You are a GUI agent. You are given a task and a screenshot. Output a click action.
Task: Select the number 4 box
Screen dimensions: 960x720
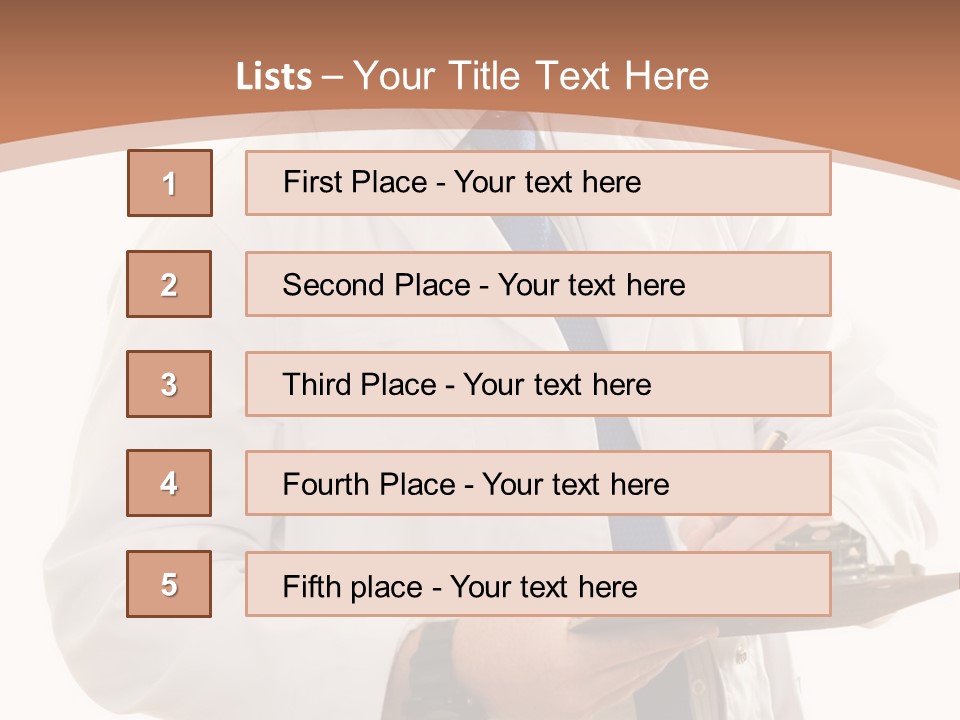coord(169,483)
